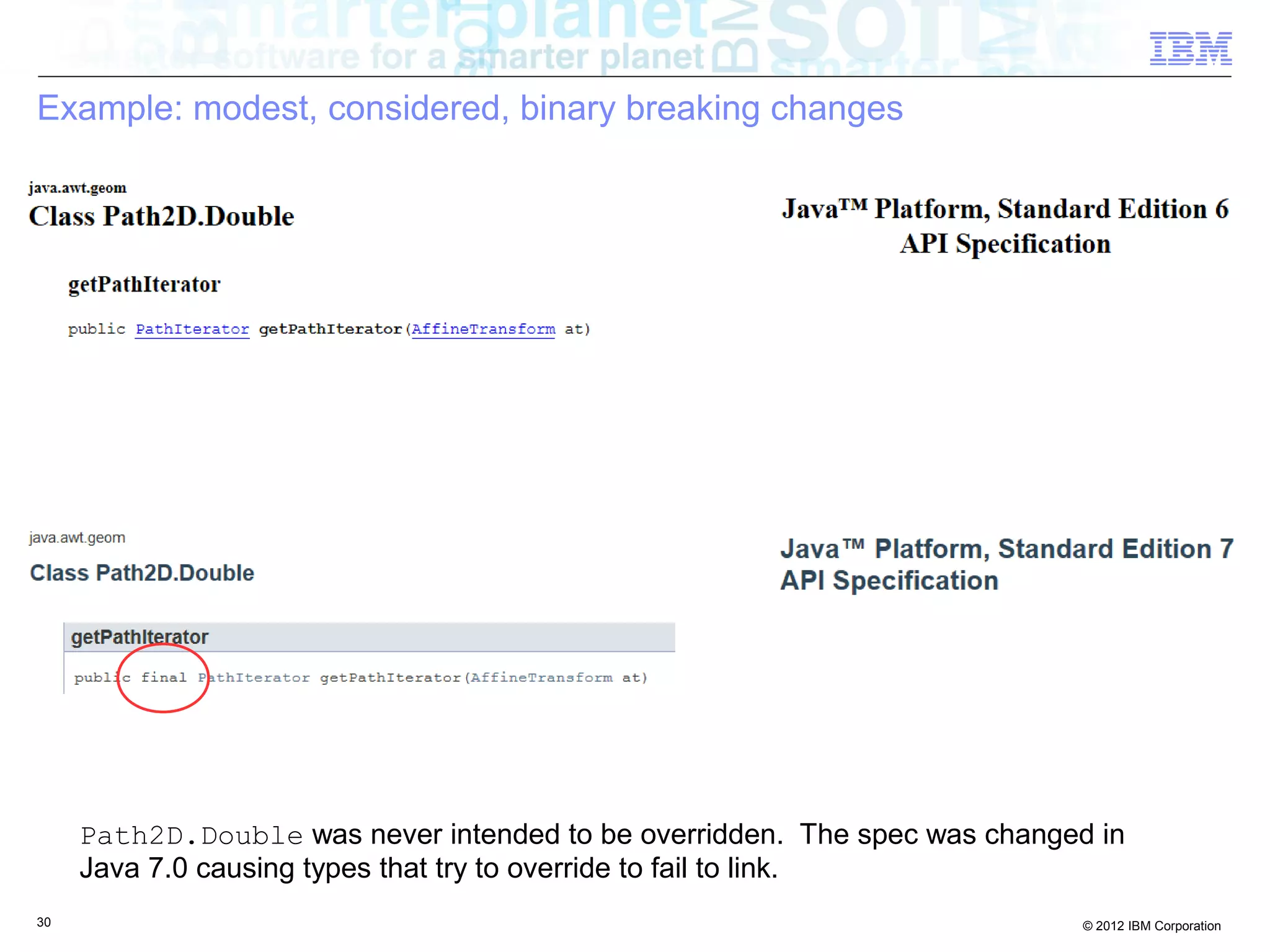Click the bold 'java.awt.geom' package label
This screenshot has height=952, width=1270.
78,188
